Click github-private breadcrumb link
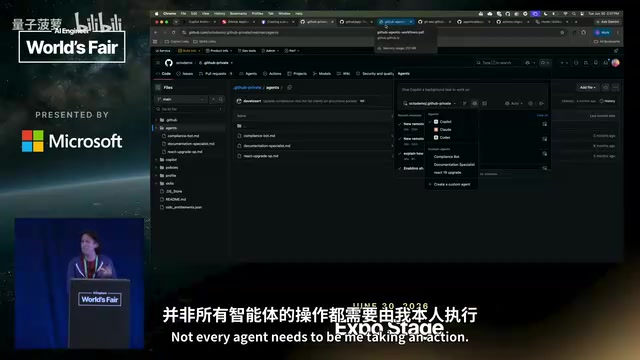The image size is (640, 360). 247,87
